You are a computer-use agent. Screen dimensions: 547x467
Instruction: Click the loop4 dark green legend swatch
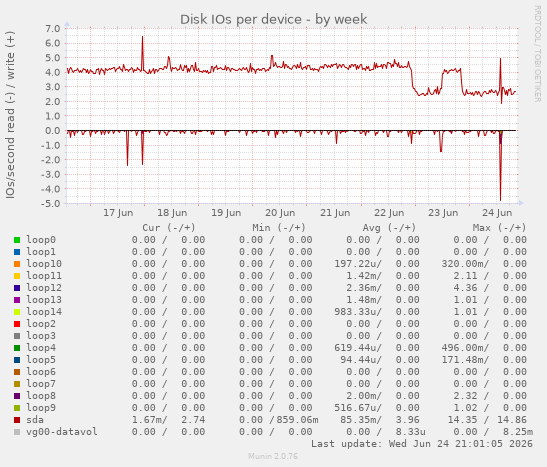point(17,348)
